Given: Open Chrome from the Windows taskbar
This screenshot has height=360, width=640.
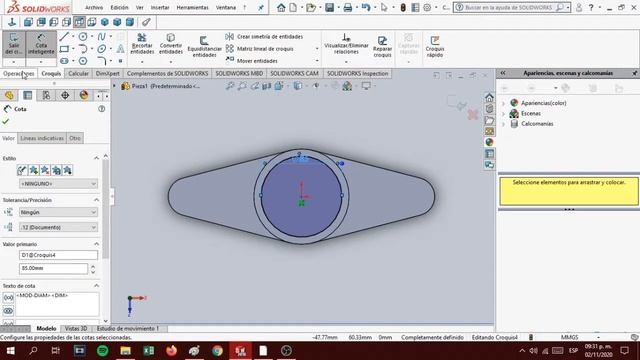Looking at the screenshot, I should pyautogui.click(x=217, y=351).
